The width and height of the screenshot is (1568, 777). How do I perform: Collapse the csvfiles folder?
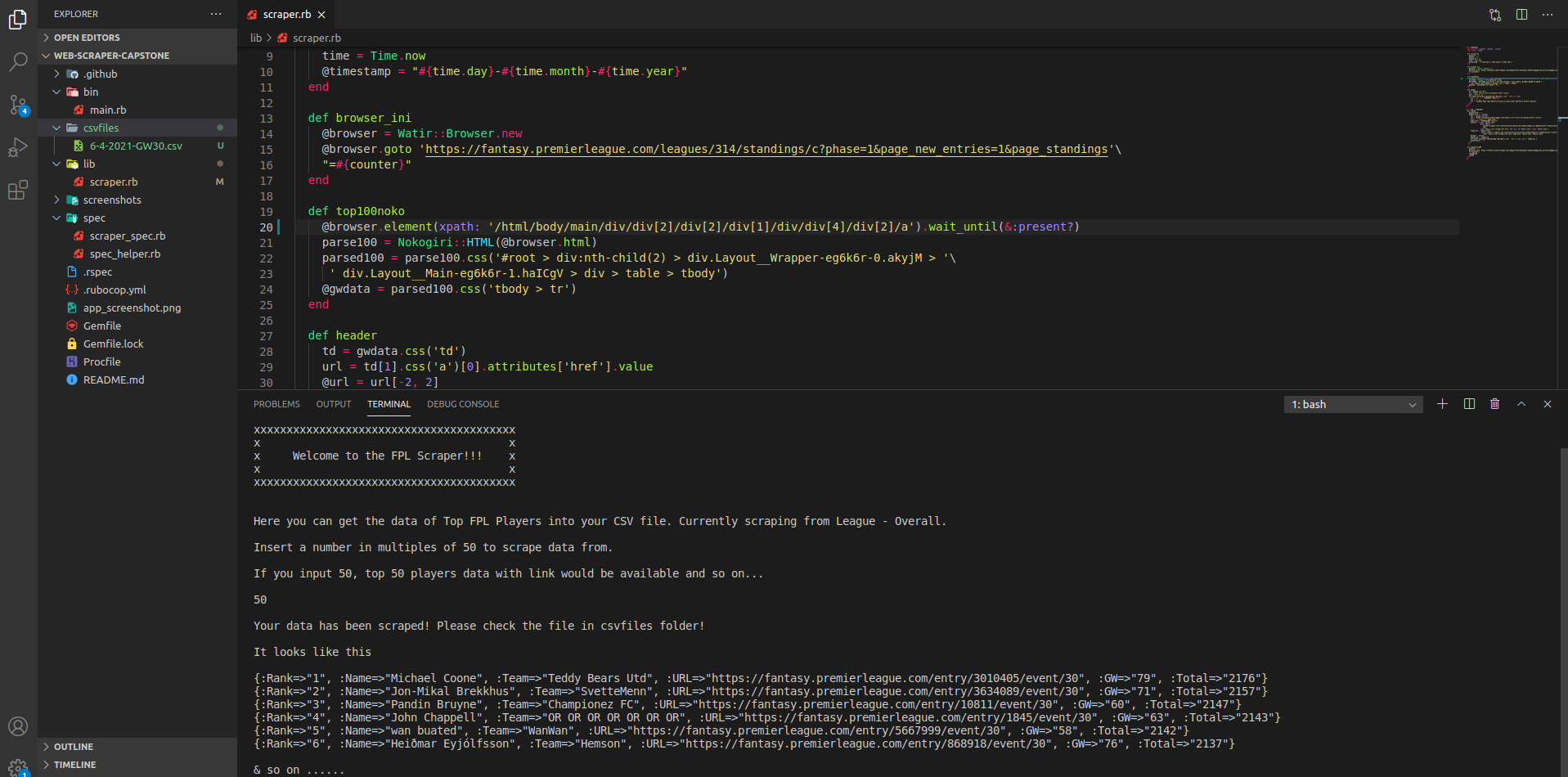[101, 128]
